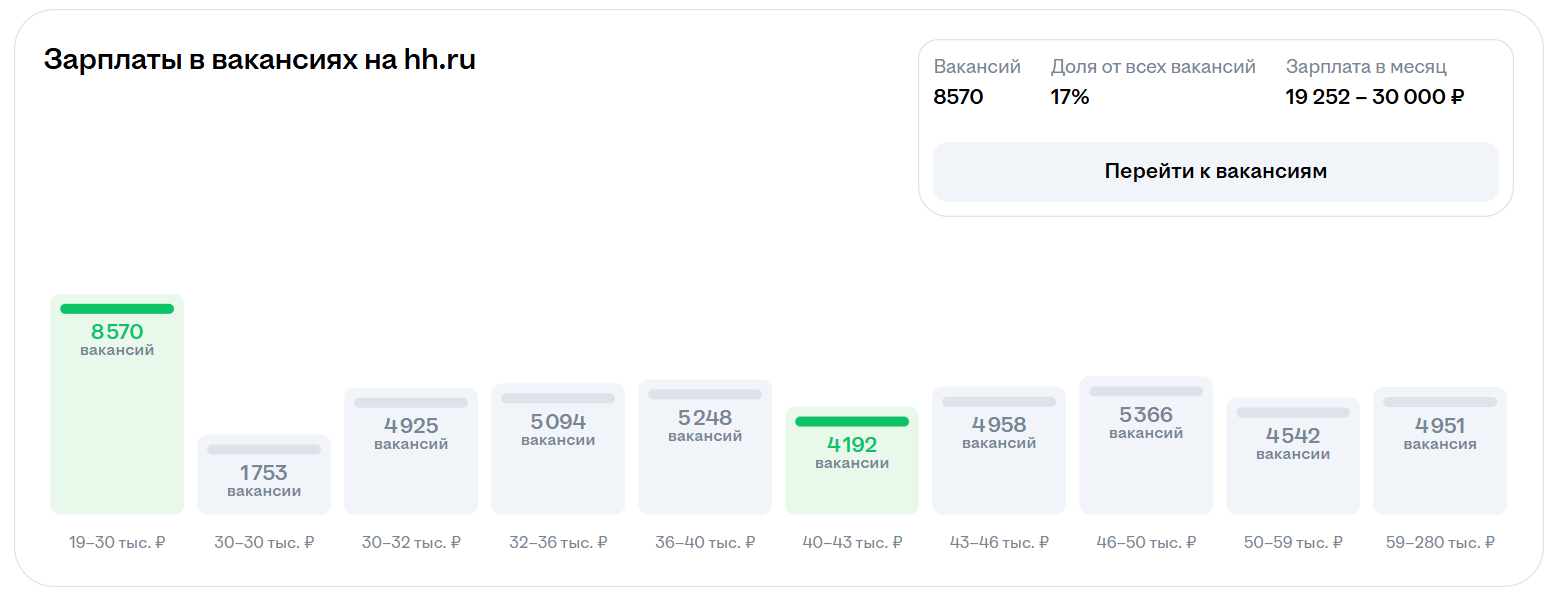Select the 8570 вакансий salary bar
The image size is (1557, 596).
click(x=117, y=404)
